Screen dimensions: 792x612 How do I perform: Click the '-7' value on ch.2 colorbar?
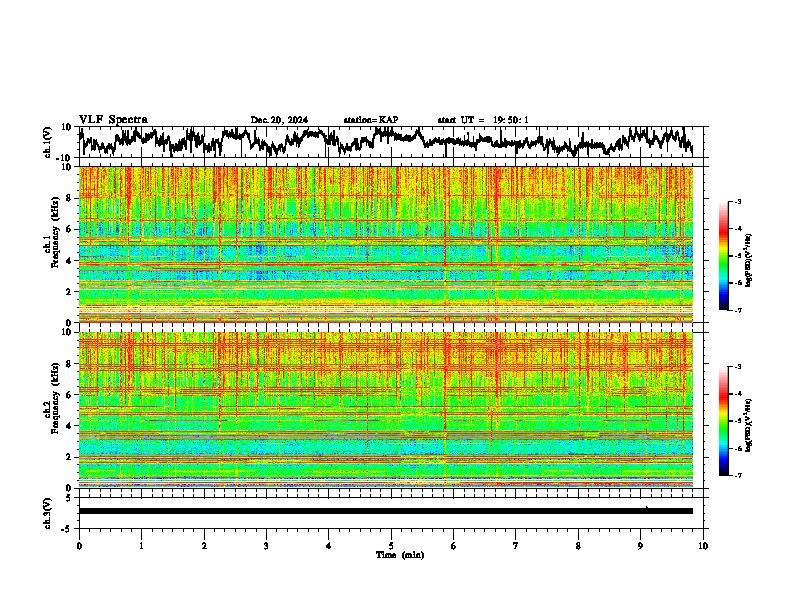click(x=737, y=475)
